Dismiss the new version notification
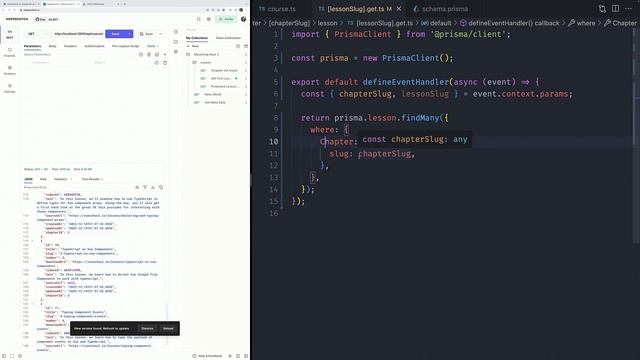This screenshot has height=360, width=640. 147,329
